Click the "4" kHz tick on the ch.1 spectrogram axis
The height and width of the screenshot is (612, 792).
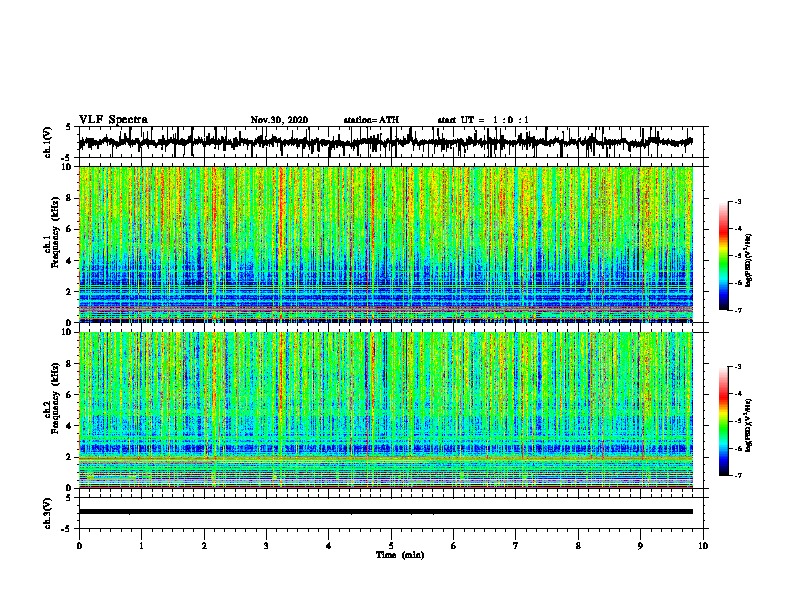pos(70,261)
